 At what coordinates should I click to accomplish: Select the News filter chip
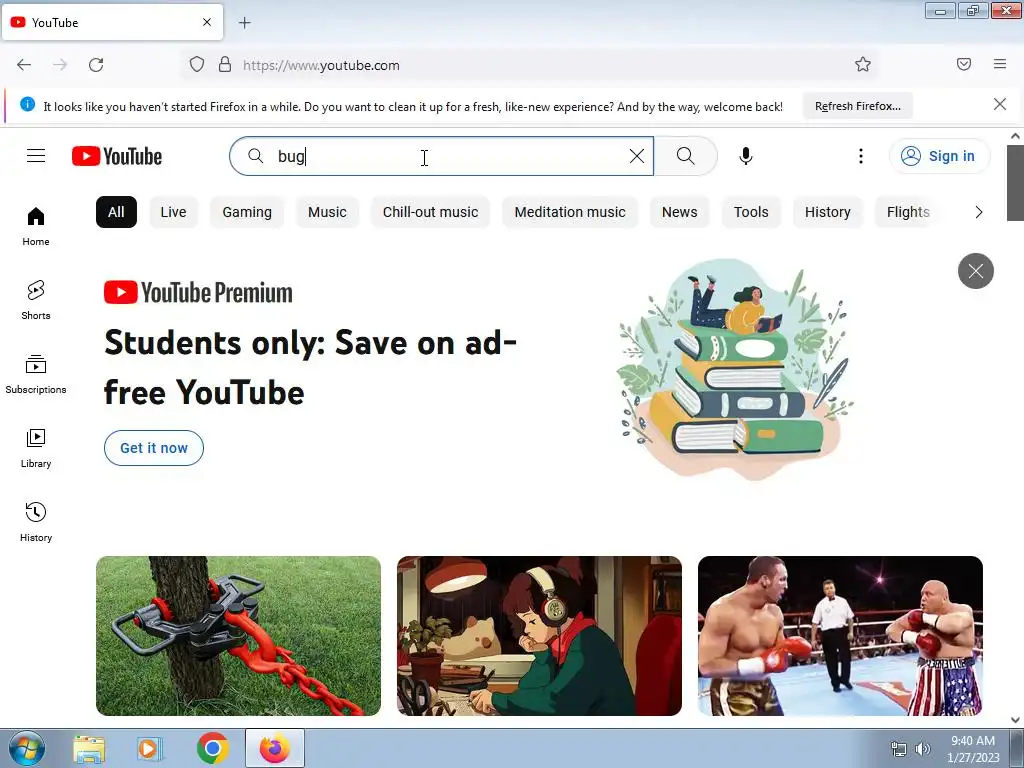click(679, 212)
